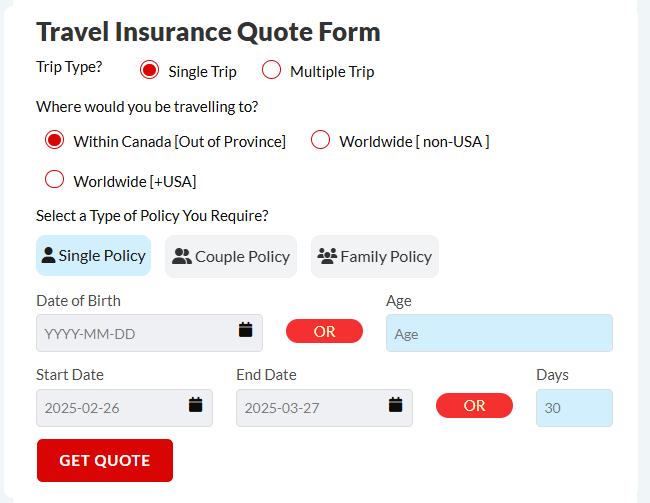Select the Multiple Trip radio button
The height and width of the screenshot is (503, 650).
point(272,70)
